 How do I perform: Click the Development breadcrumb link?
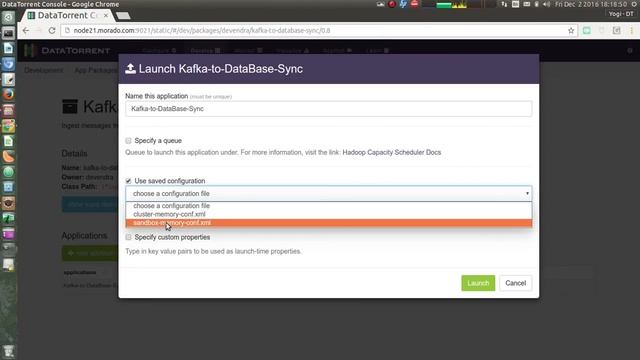pyautogui.click(x=44, y=70)
